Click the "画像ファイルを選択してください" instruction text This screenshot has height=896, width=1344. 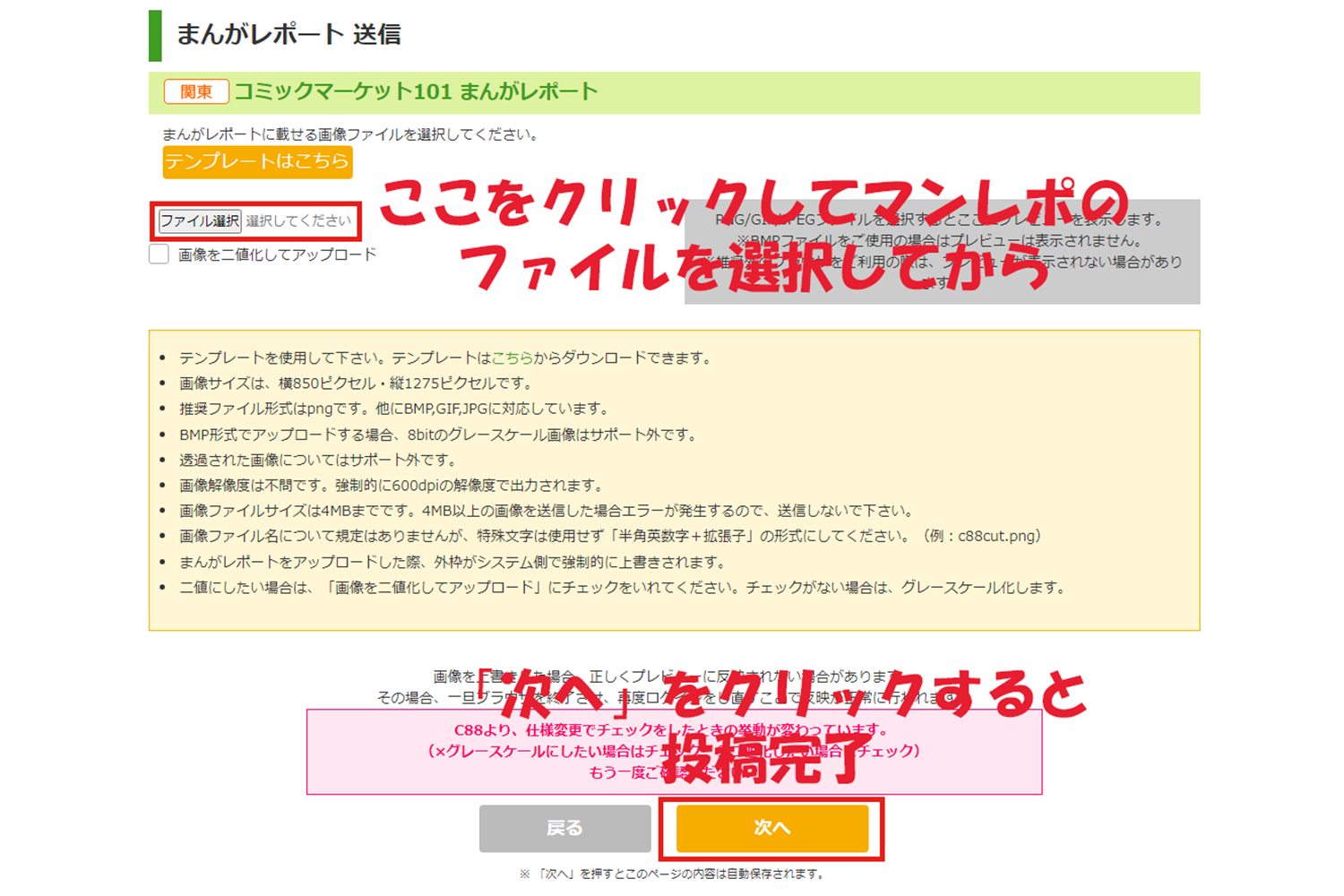point(350,134)
